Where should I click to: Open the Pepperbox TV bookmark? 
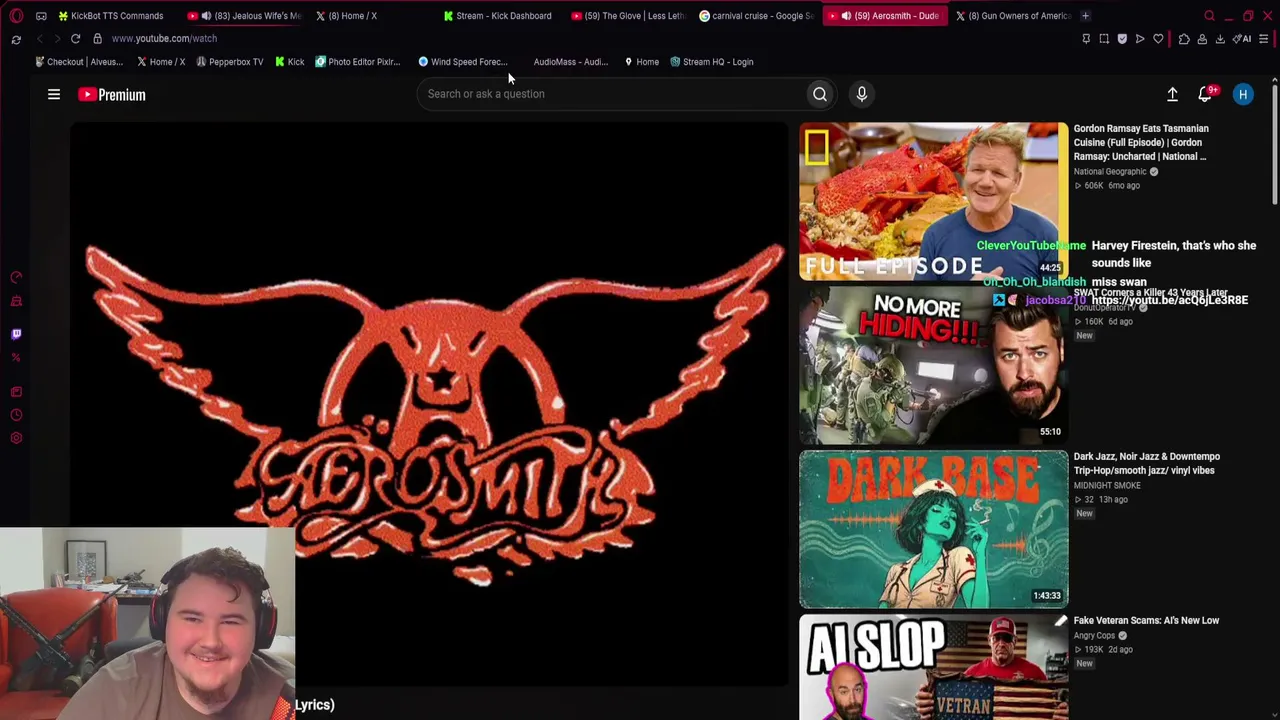[x=230, y=62]
